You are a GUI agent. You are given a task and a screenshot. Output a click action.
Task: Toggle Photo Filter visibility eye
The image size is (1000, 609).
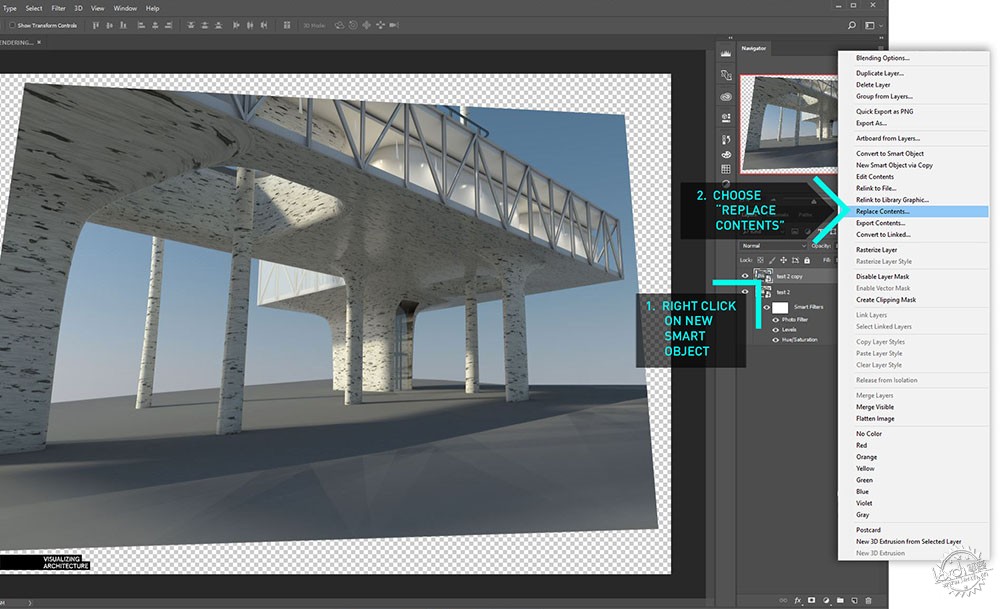point(776,319)
